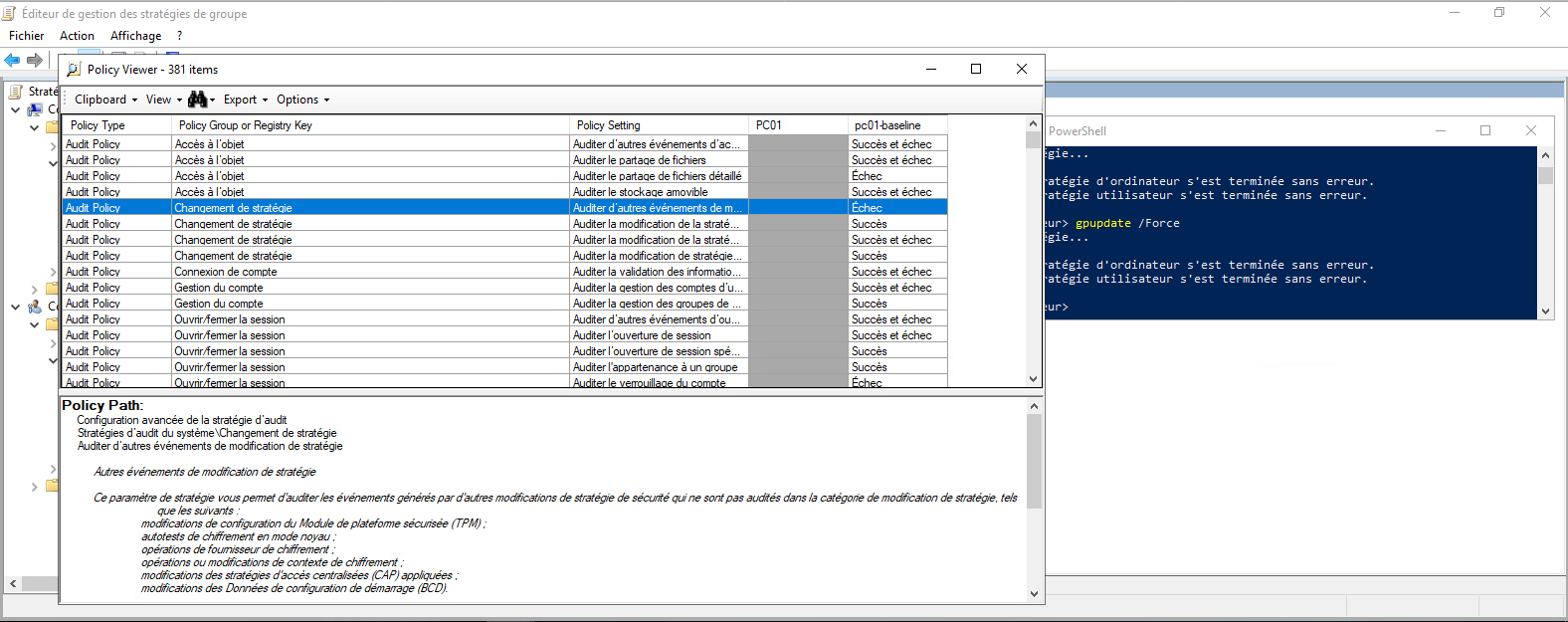The image size is (1568, 622).
Task: Select the user configuration node icon
Action: [36, 307]
